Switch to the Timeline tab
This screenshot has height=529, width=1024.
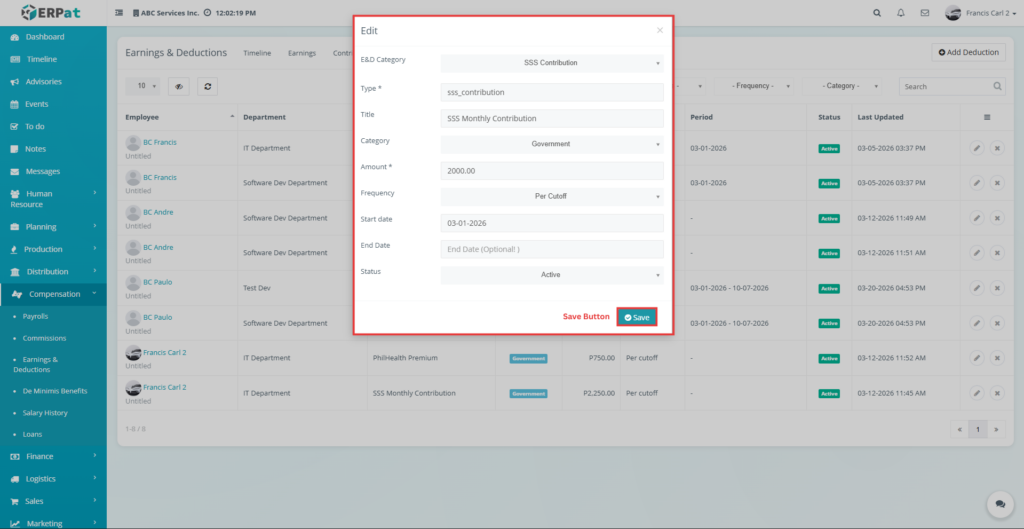(257, 53)
